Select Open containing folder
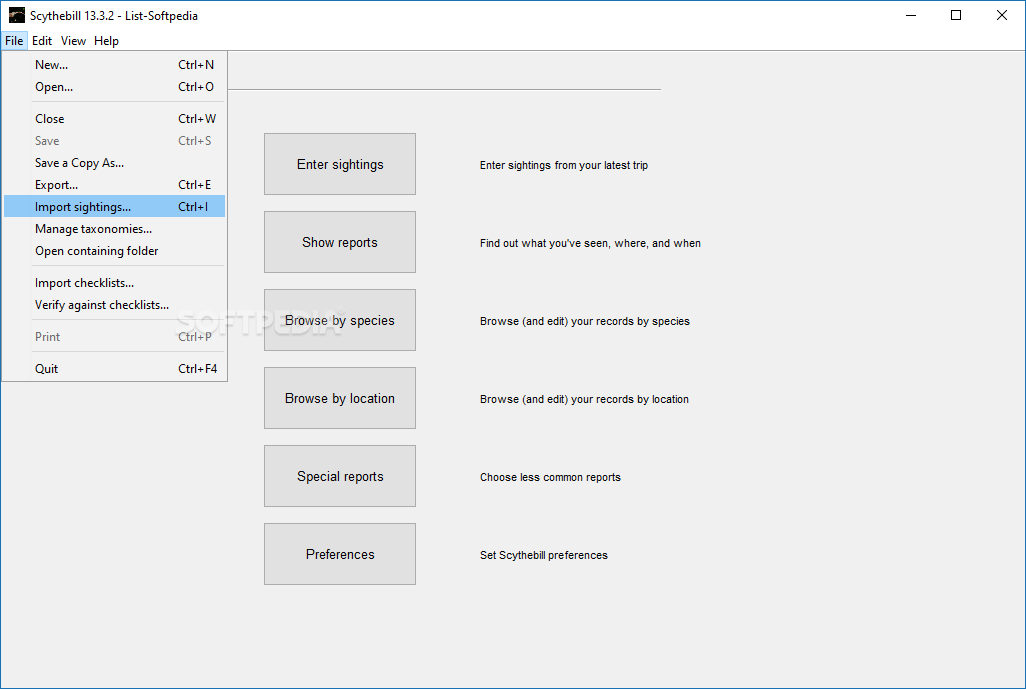 (x=115, y=251)
